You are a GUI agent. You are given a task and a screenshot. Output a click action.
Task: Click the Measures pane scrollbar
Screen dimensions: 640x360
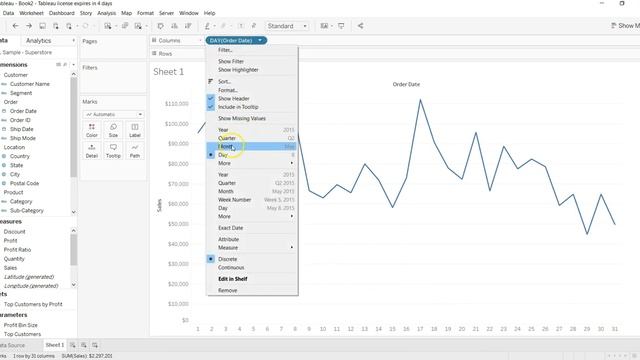pyautogui.click(x=73, y=250)
